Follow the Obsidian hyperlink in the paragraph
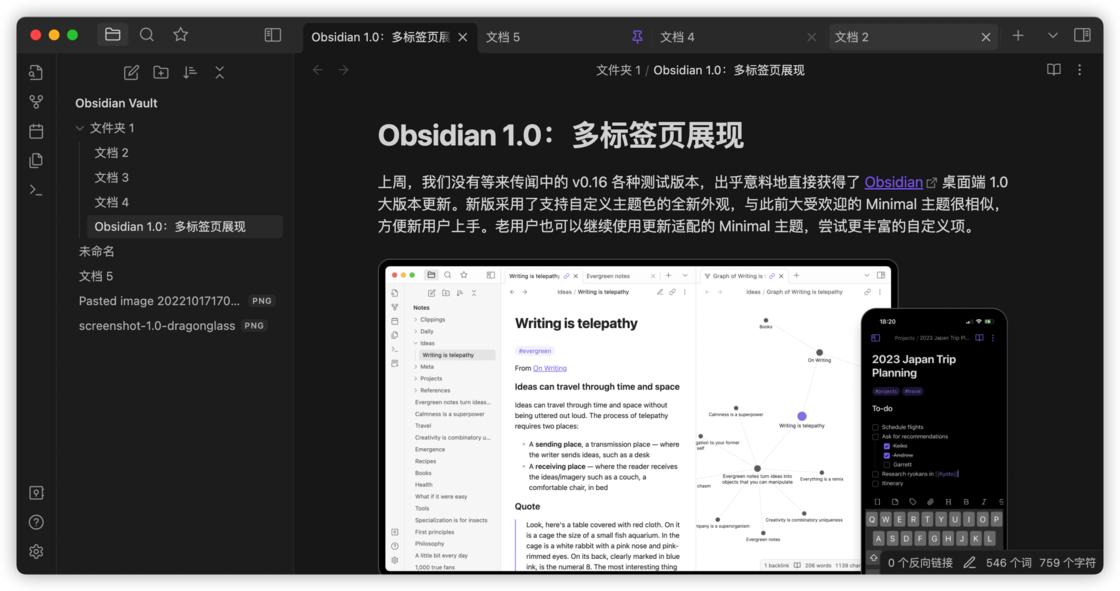The width and height of the screenshot is (1120, 591). [894, 182]
